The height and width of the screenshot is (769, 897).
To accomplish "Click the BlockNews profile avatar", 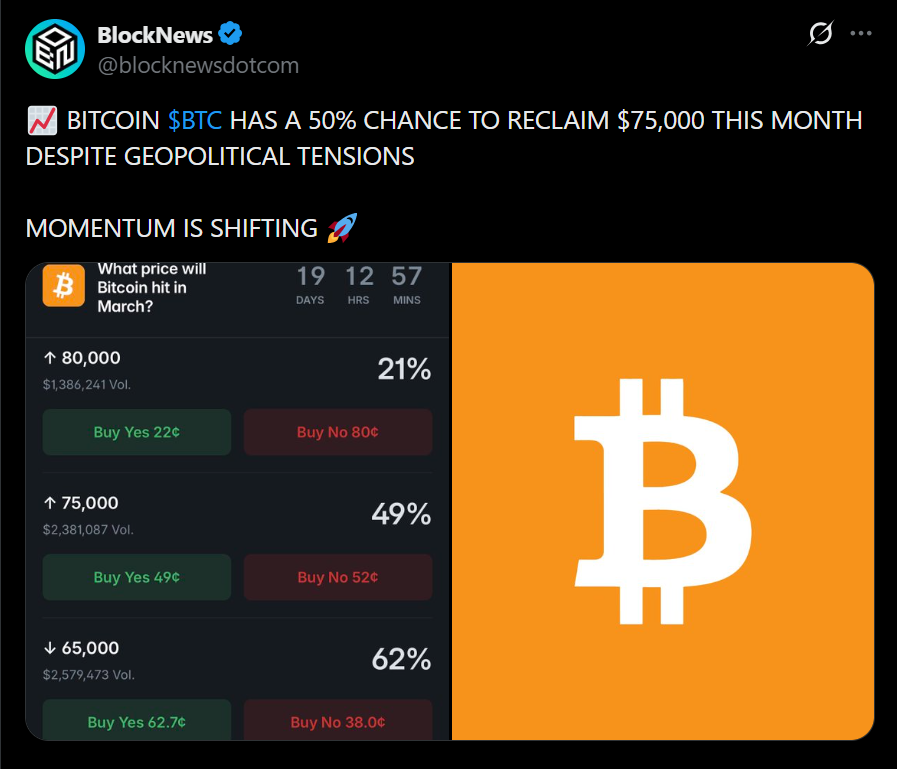I will [55, 49].
